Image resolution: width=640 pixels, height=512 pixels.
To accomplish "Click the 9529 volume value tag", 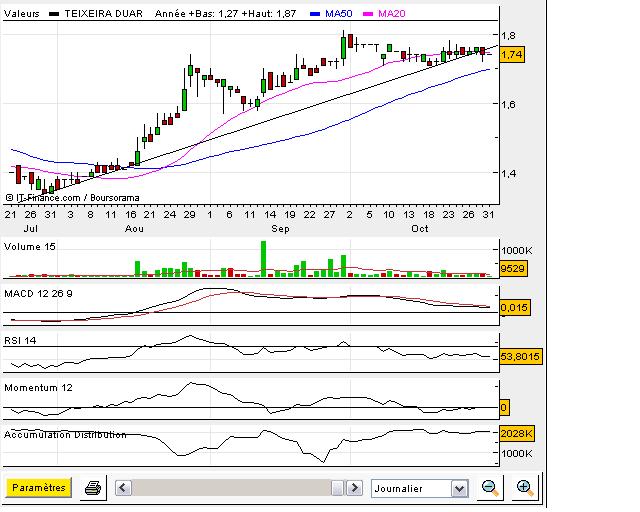I will 513,269.
